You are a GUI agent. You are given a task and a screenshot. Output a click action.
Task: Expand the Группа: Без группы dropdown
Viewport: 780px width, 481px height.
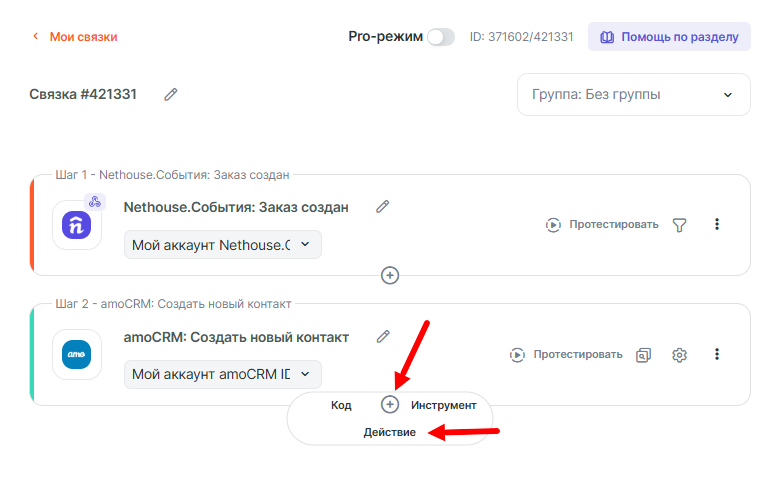point(633,95)
